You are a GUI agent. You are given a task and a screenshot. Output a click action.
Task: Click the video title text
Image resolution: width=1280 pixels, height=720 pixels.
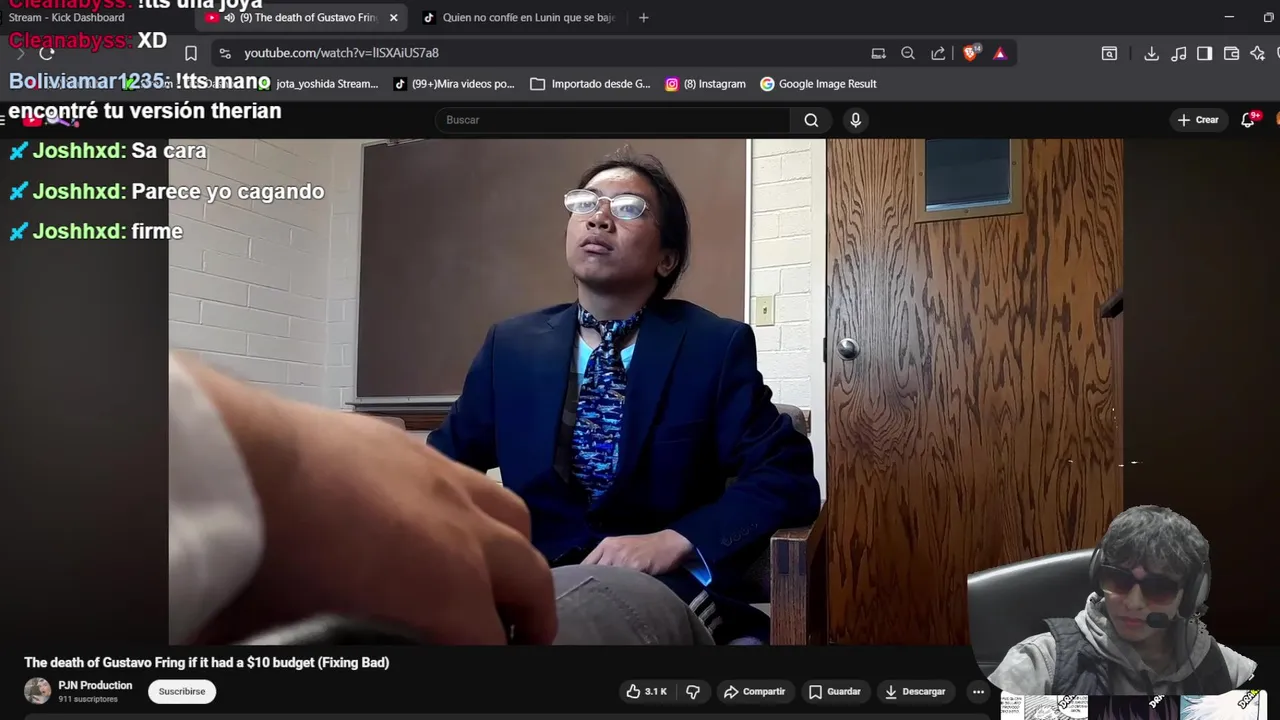click(x=207, y=662)
